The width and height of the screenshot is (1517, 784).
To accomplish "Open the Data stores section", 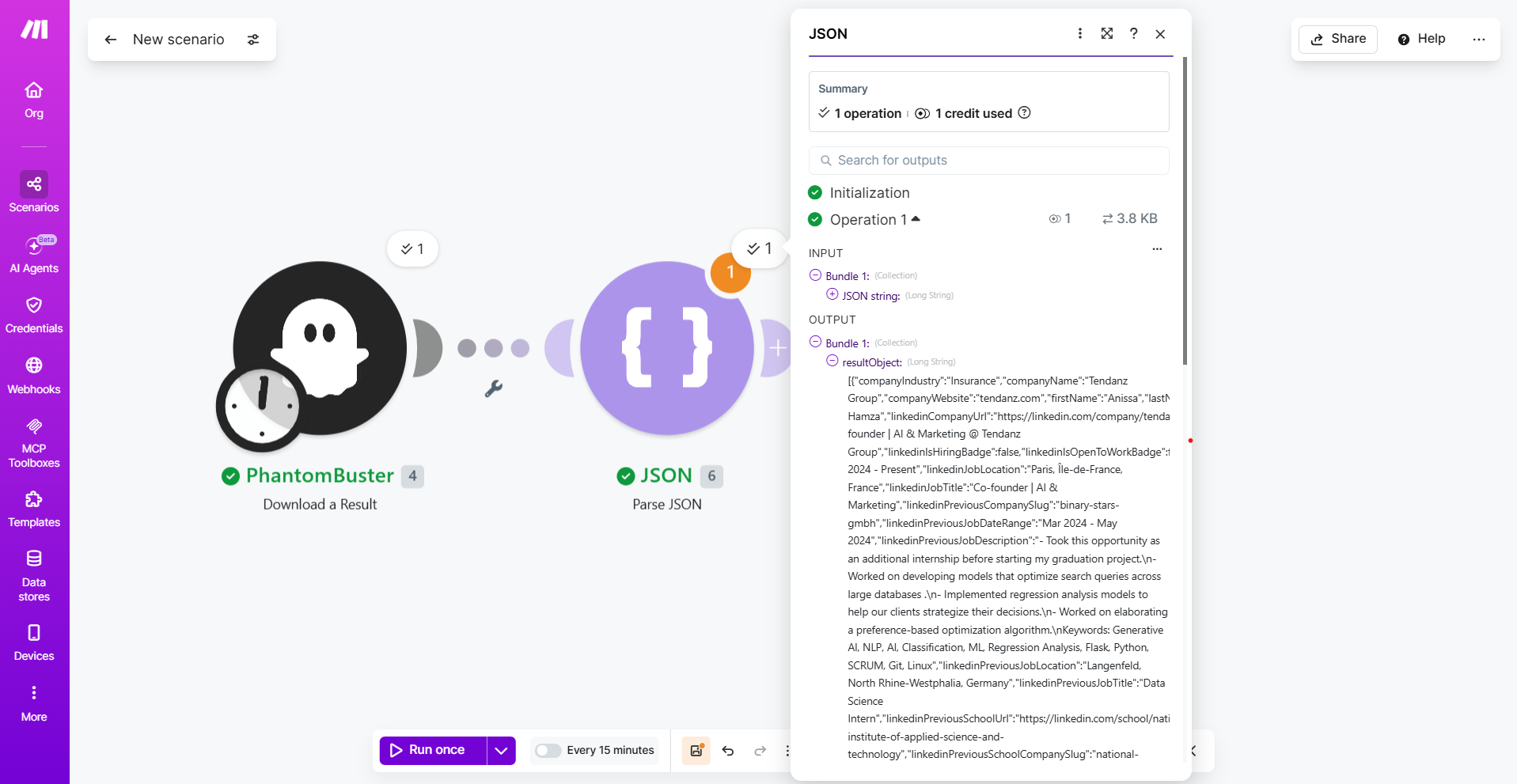I will [x=34, y=575].
